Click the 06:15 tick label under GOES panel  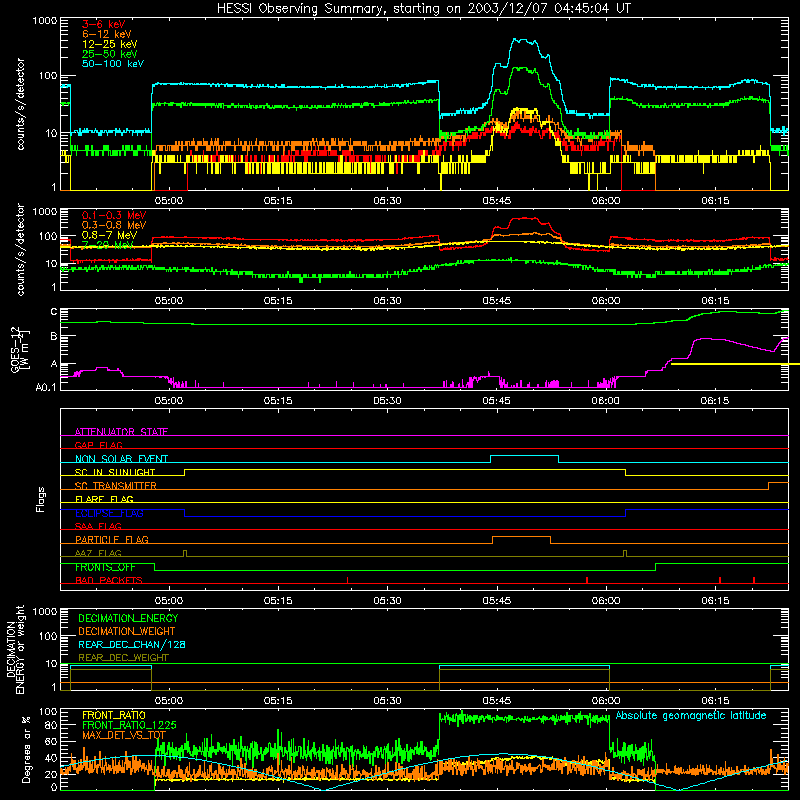click(x=715, y=401)
